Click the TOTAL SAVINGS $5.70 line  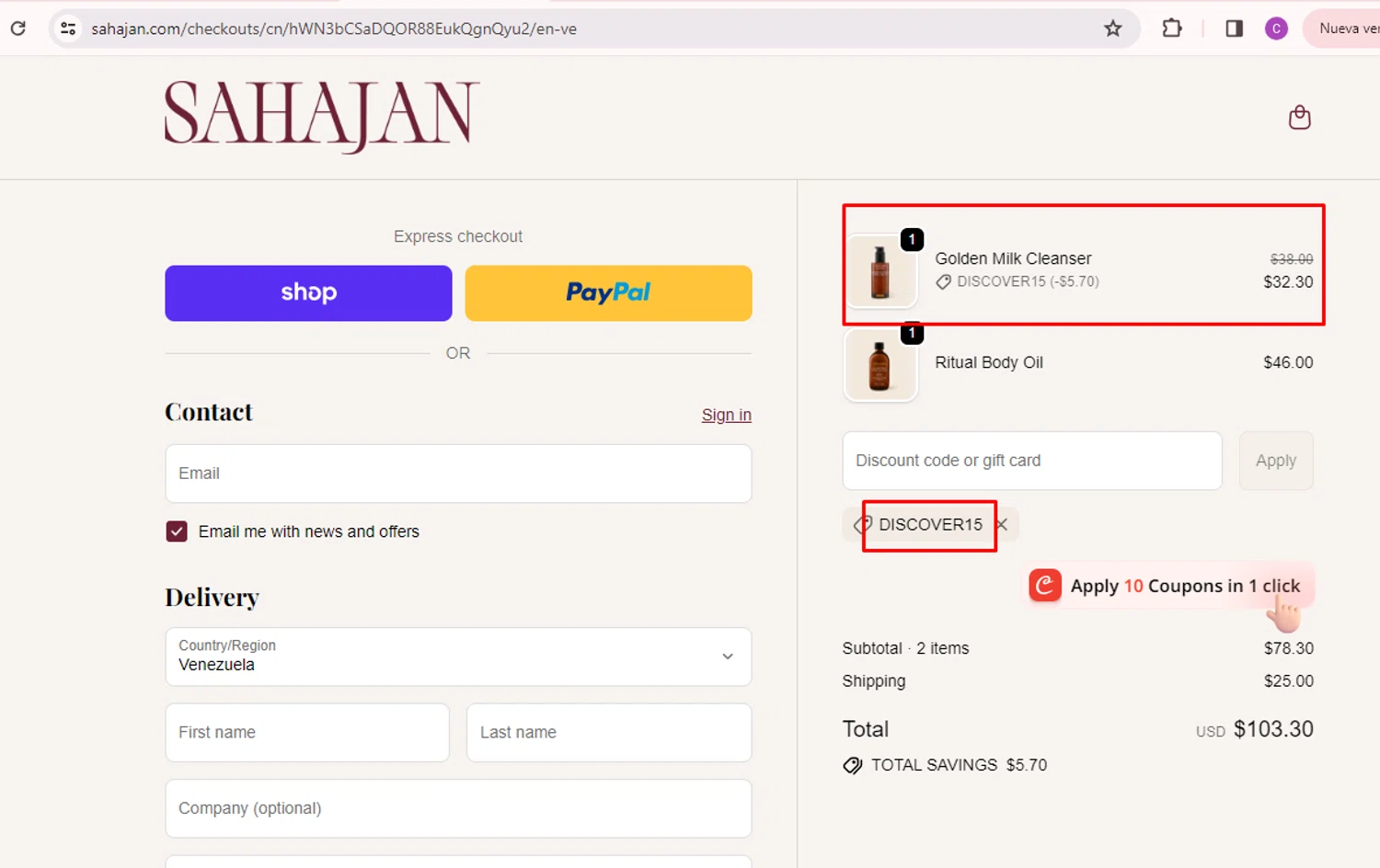946,765
